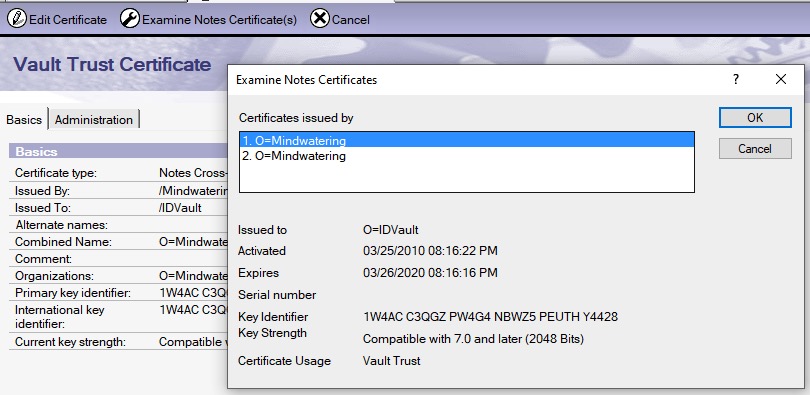Click the dialog's Cancel button
The width and height of the screenshot is (810, 395).
click(x=755, y=149)
